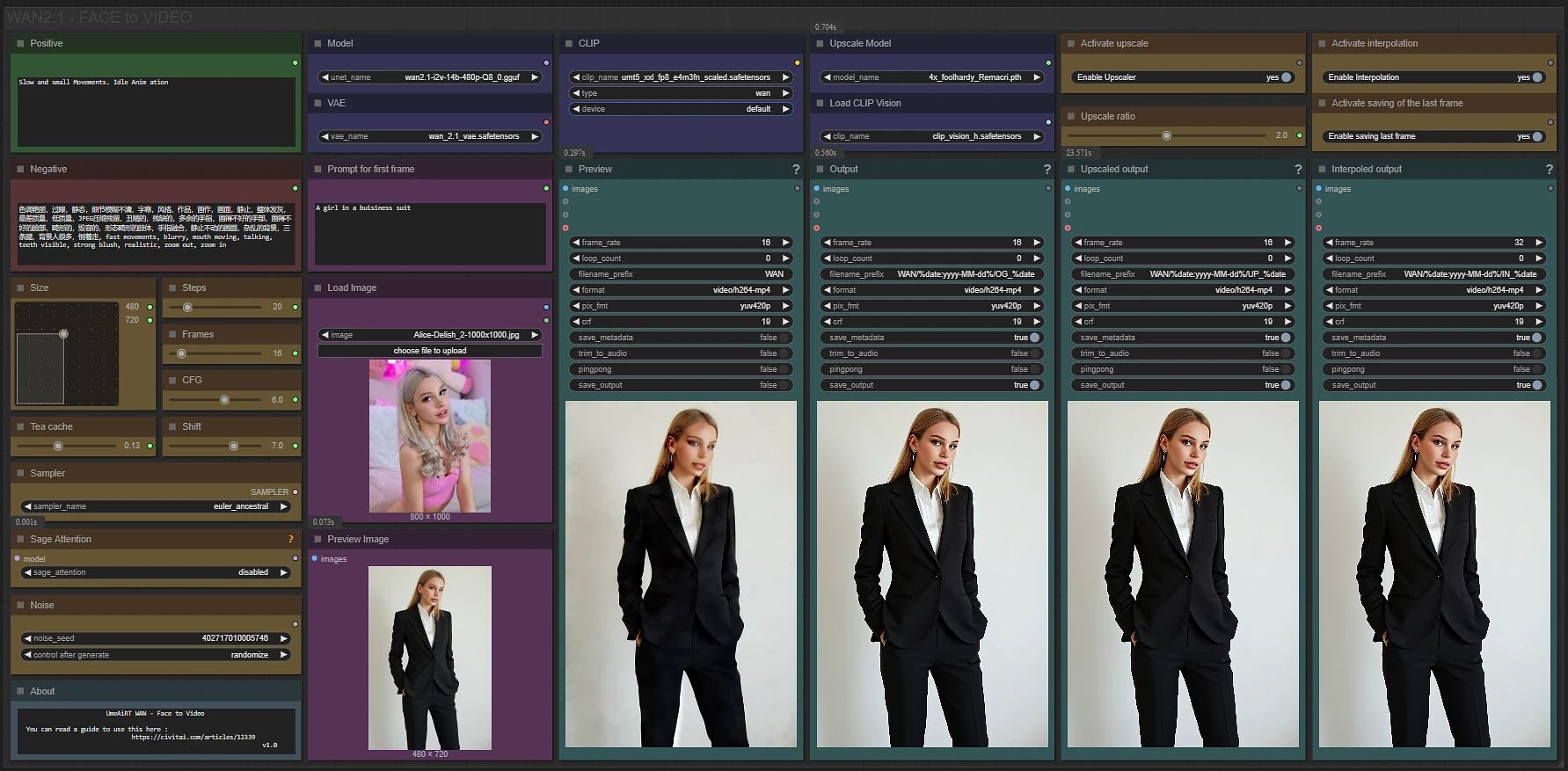Viewport: 1568px width, 771px height.
Task: Open help for the Upscaled output node
Action: (x=1298, y=169)
